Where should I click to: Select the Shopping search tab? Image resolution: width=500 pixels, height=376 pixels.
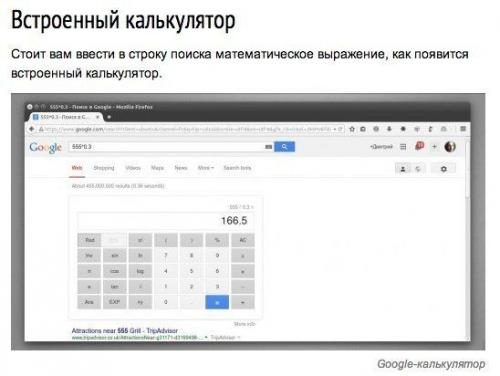(x=104, y=168)
